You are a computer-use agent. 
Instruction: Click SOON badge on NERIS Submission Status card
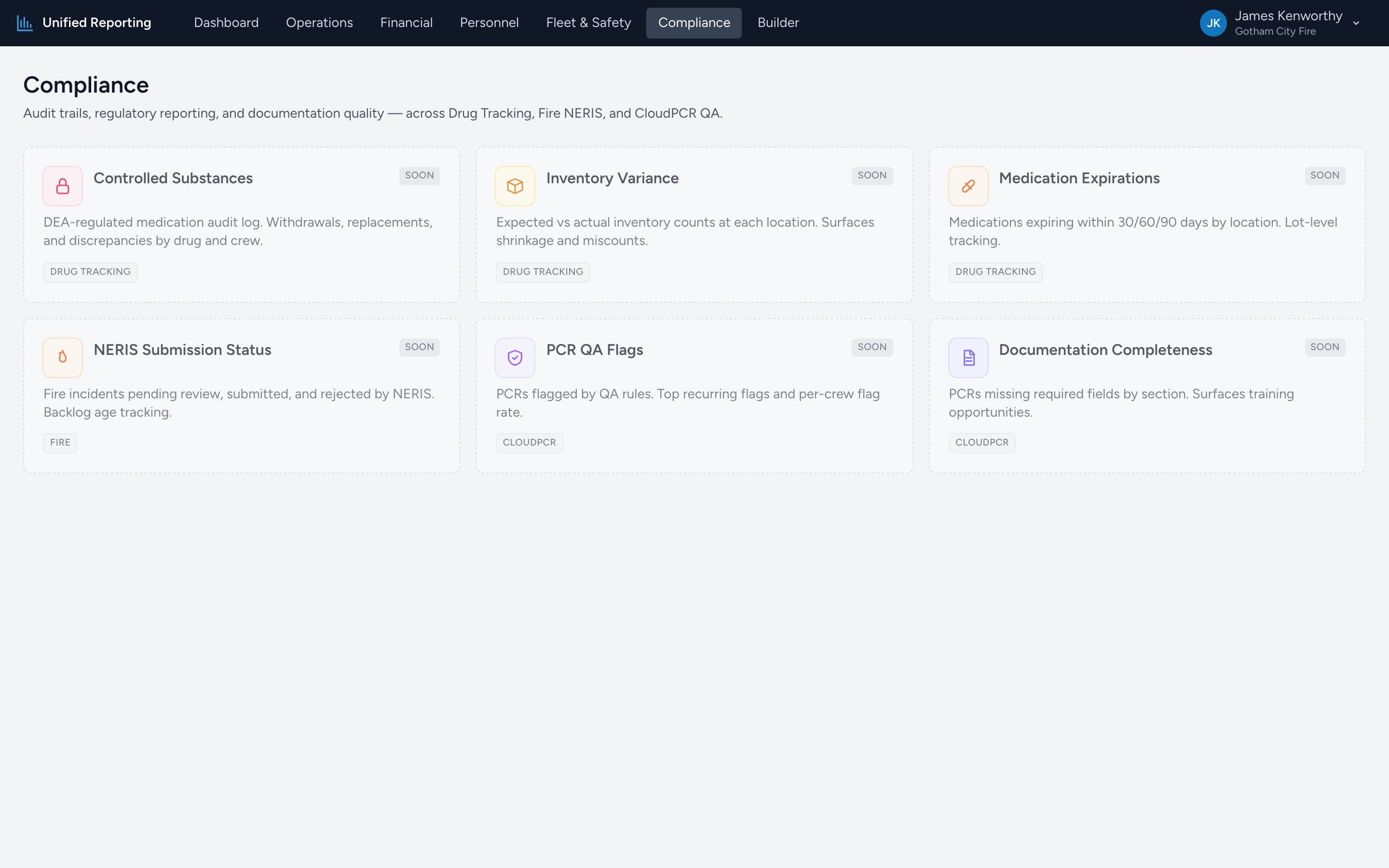click(x=419, y=347)
